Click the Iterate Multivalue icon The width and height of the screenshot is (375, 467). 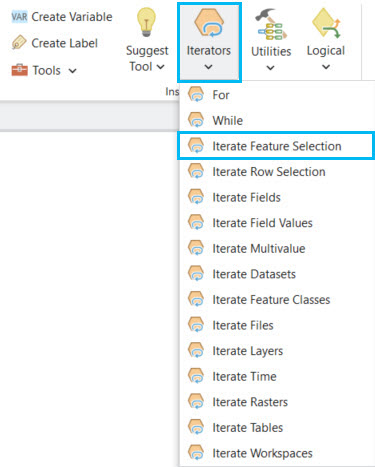coord(196,248)
